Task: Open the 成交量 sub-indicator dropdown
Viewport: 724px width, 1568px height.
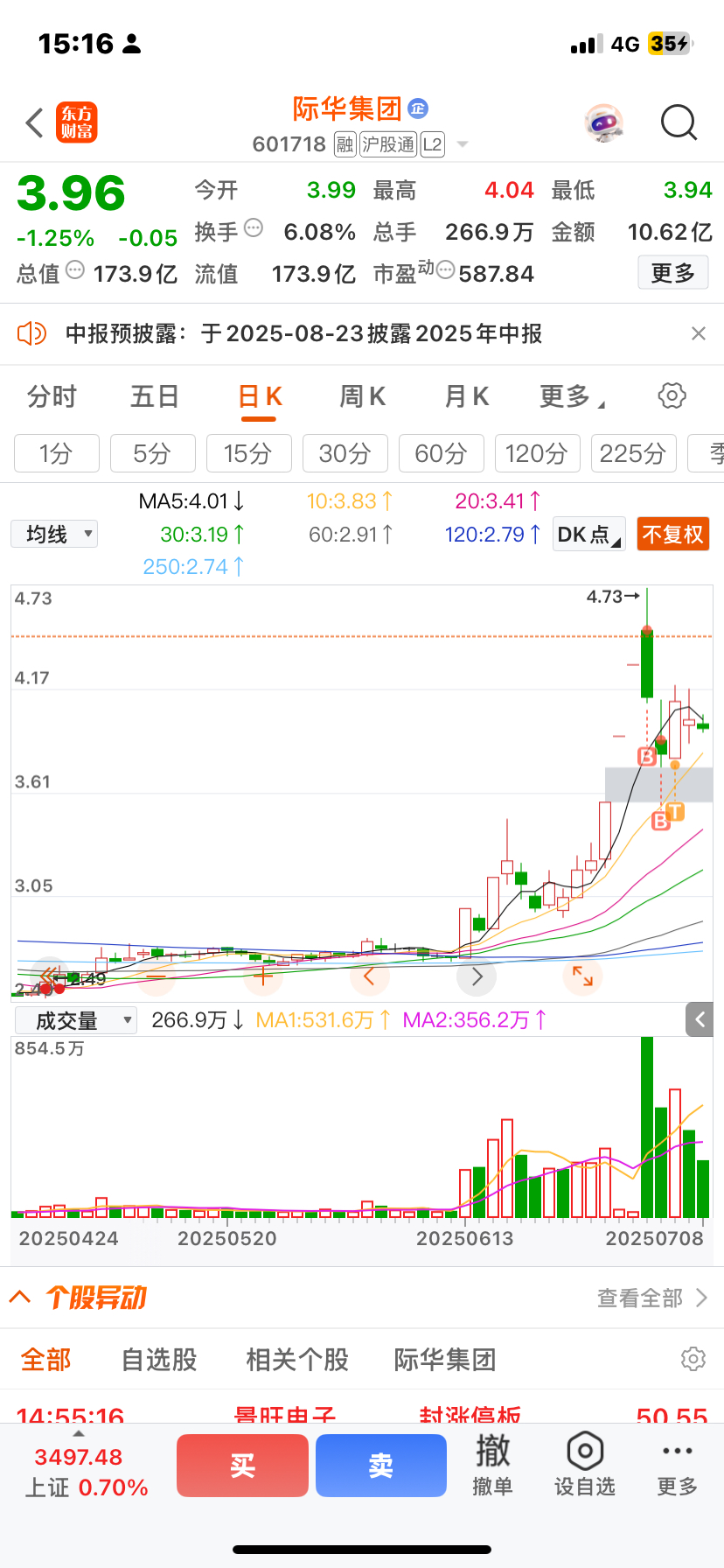Action: click(x=76, y=1020)
